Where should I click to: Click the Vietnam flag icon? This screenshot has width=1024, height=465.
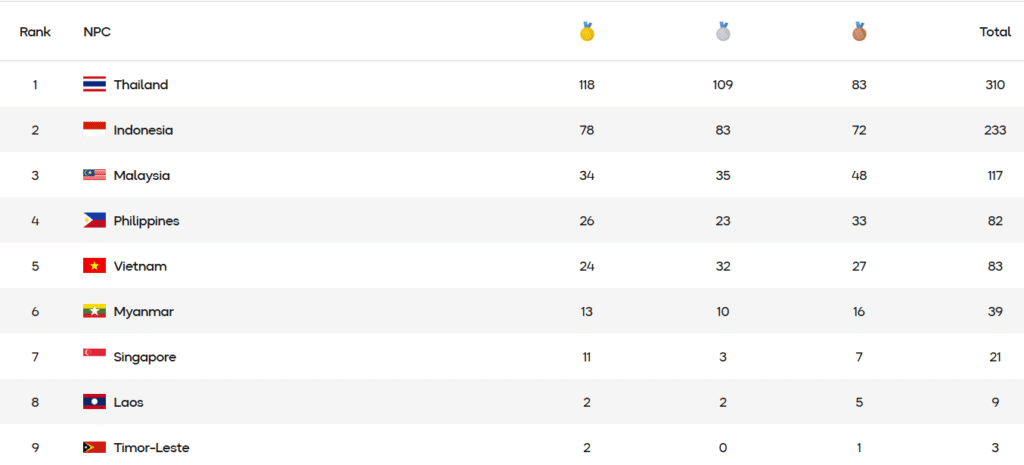94,266
